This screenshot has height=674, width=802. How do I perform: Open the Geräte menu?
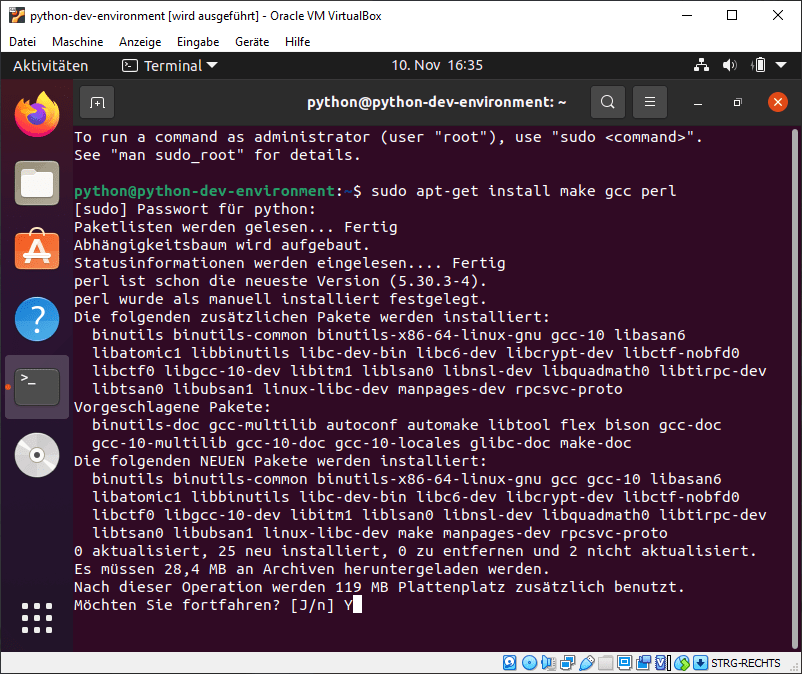(251, 42)
